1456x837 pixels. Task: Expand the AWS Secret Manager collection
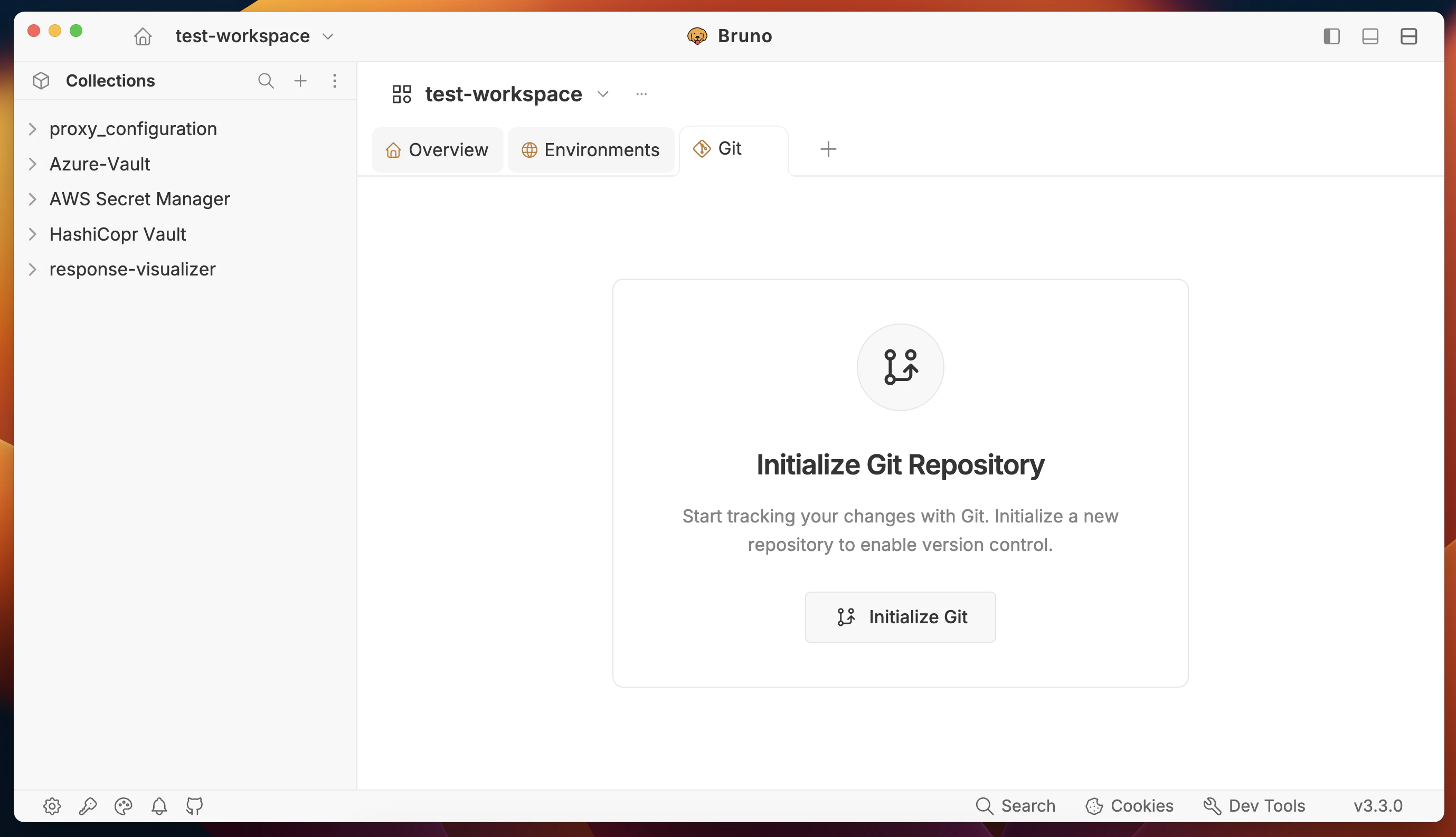pos(33,199)
